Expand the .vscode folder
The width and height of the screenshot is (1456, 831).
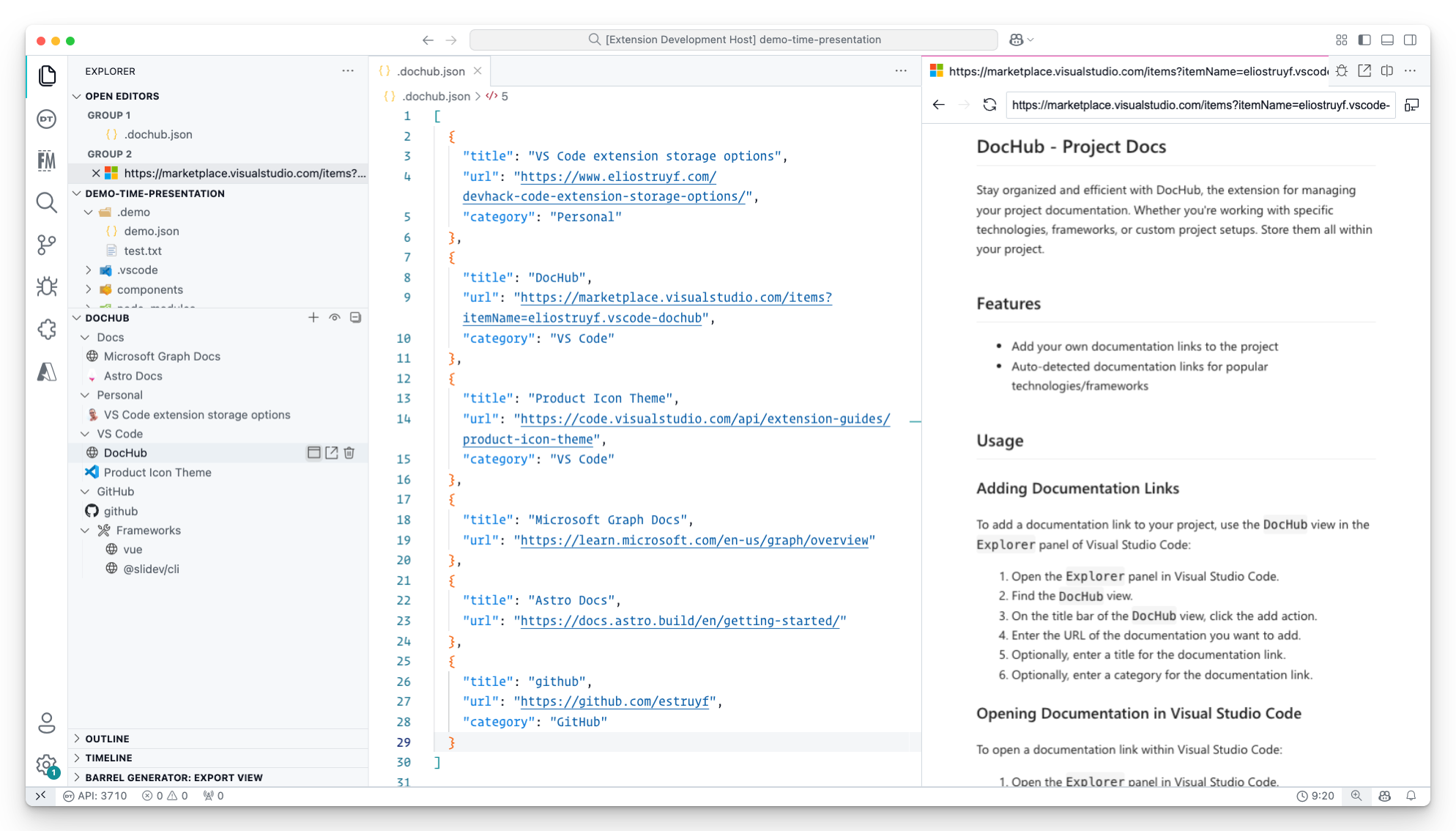click(x=137, y=270)
